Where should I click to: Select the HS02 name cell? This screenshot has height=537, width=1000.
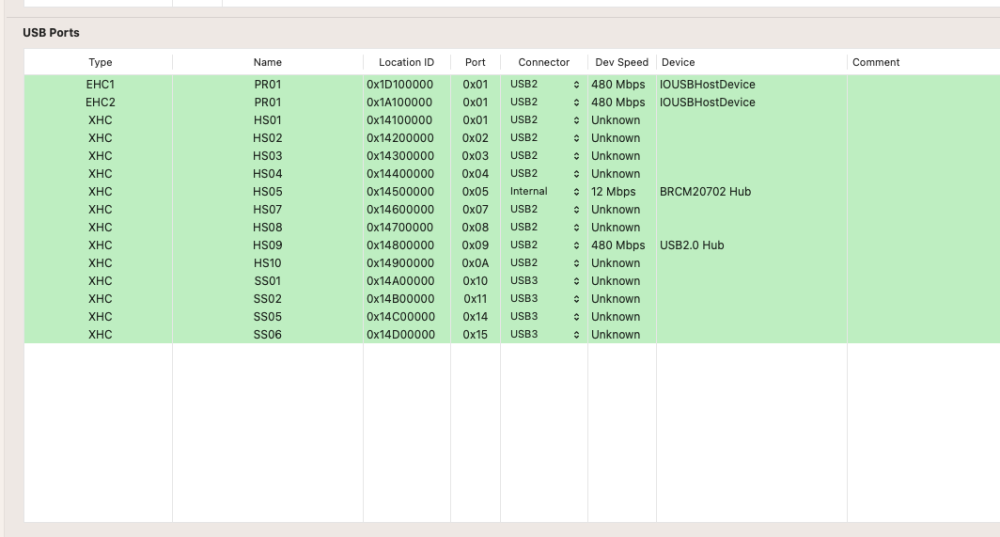click(x=267, y=138)
